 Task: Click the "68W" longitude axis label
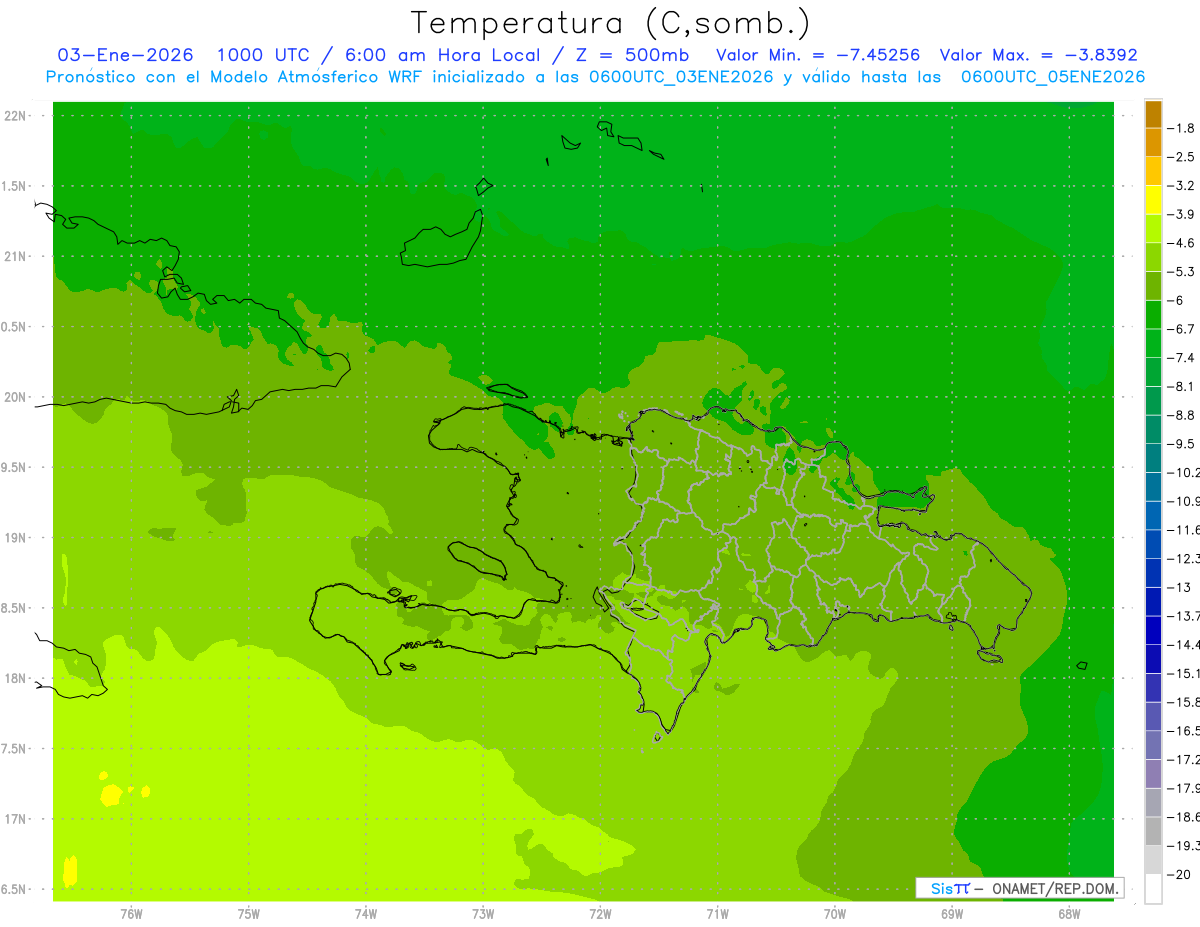pyautogui.click(x=1069, y=913)
